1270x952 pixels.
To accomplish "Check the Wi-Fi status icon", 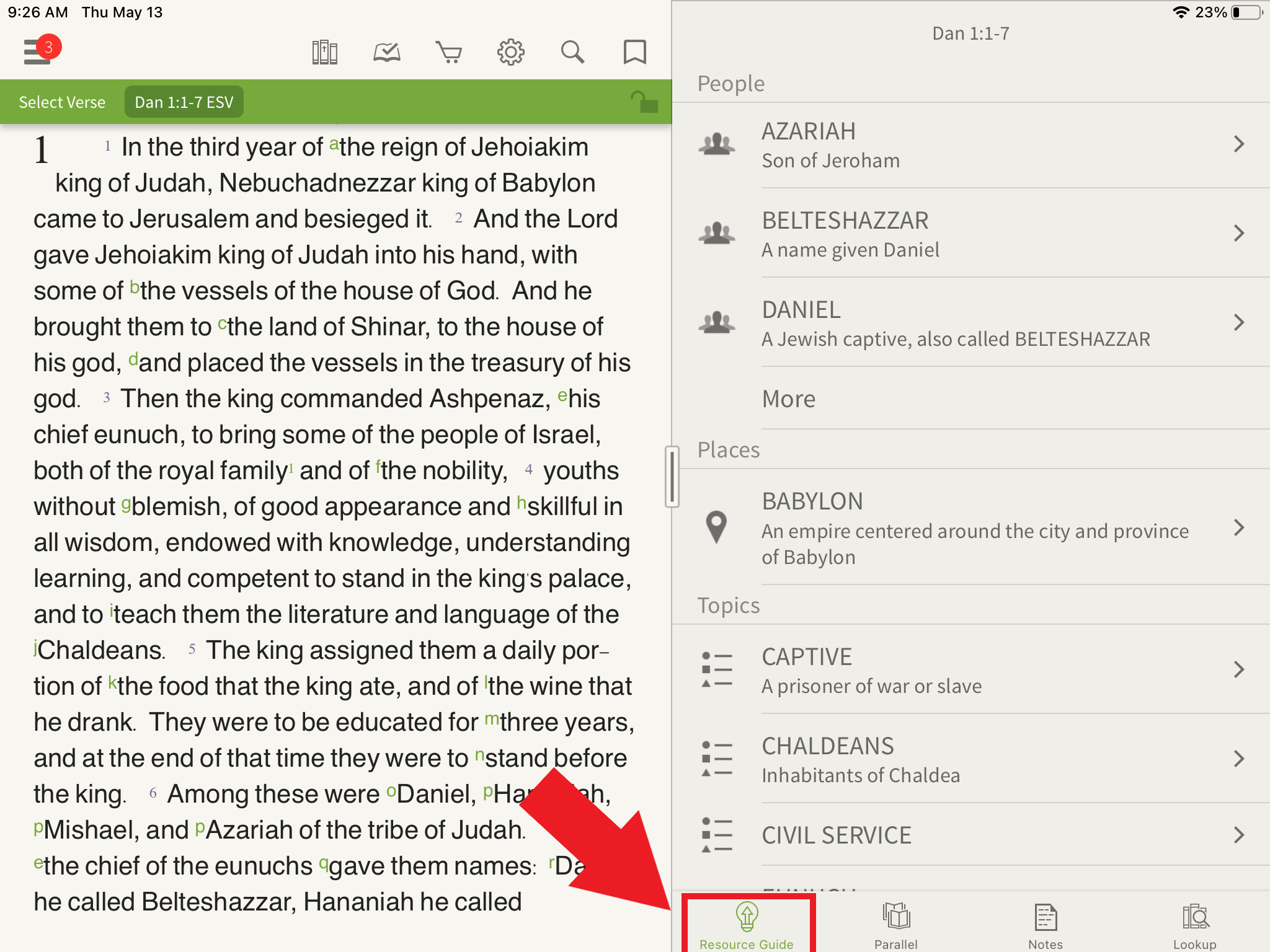I will pyautogui.click(x=1181, y=12).
